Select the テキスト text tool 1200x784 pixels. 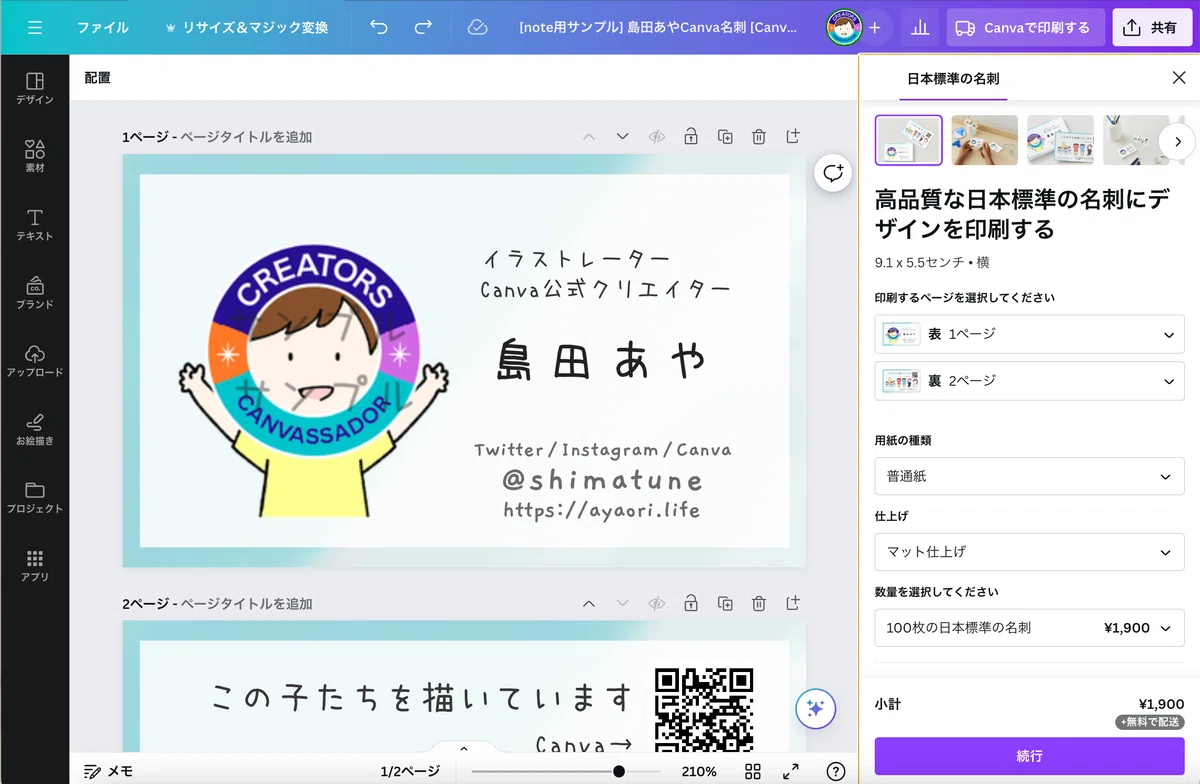point(34,224)
